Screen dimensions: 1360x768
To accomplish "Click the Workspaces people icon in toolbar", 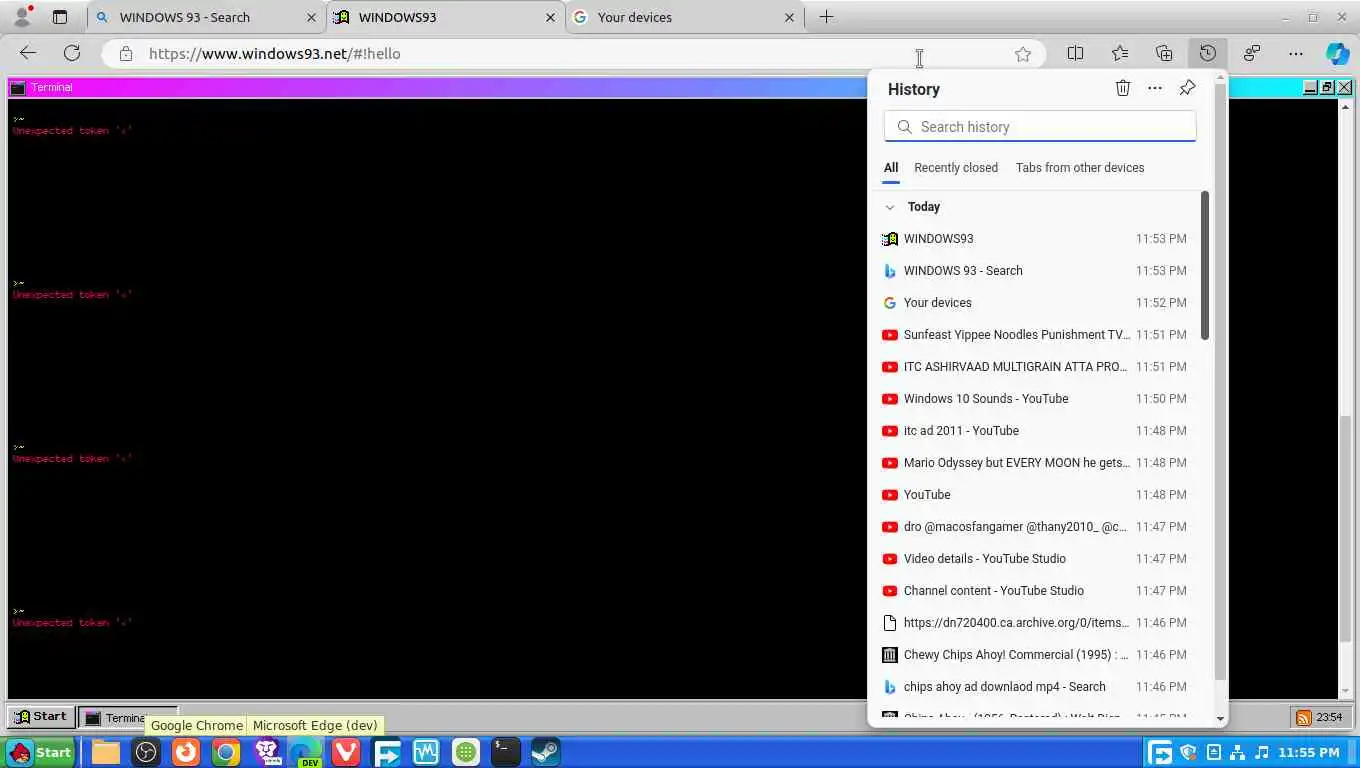I will tap(1251, 54).
